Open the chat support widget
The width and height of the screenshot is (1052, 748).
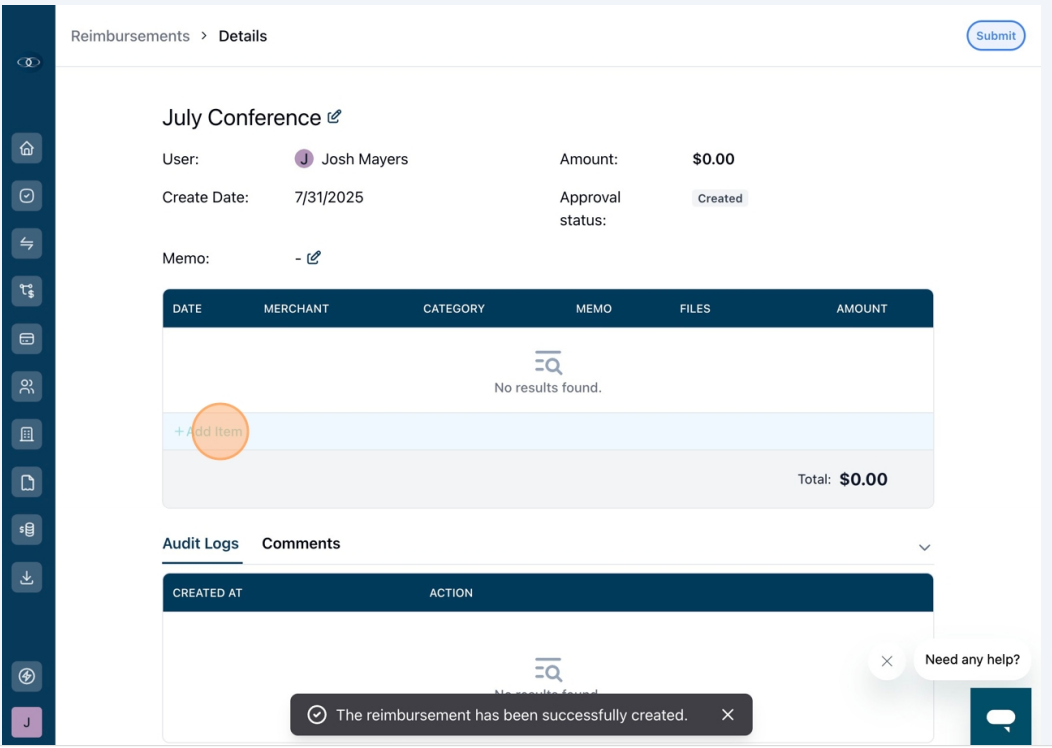tap(1000, 717)
